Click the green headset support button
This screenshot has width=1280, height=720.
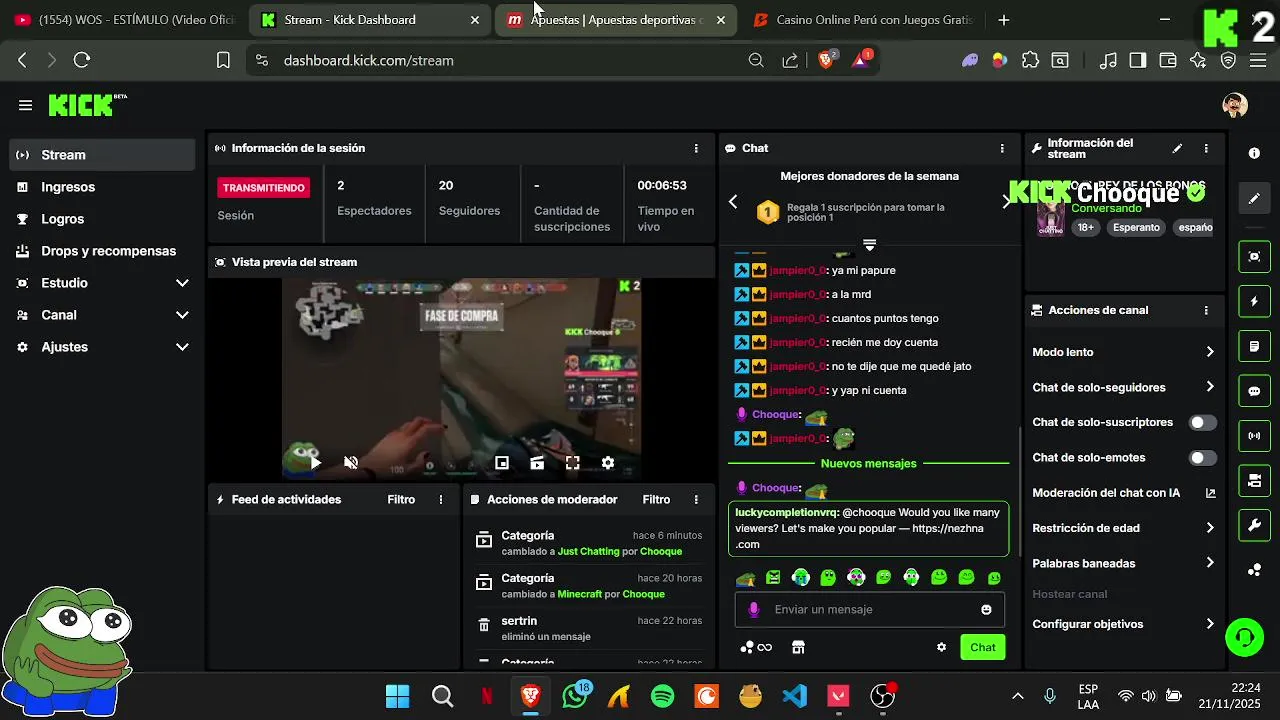pos(1244,637)
